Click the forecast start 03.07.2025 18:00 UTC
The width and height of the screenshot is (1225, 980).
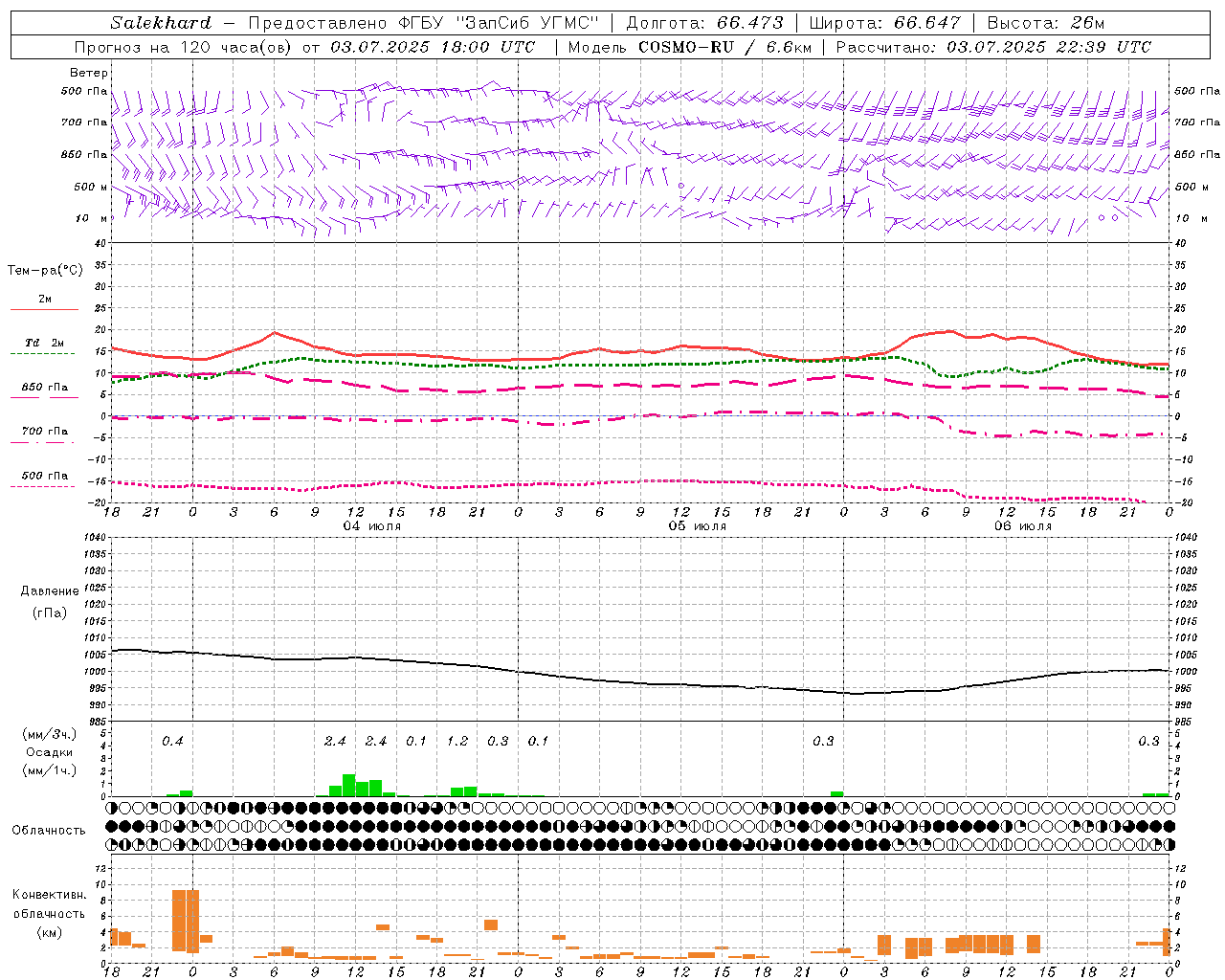tap(433, 47)
